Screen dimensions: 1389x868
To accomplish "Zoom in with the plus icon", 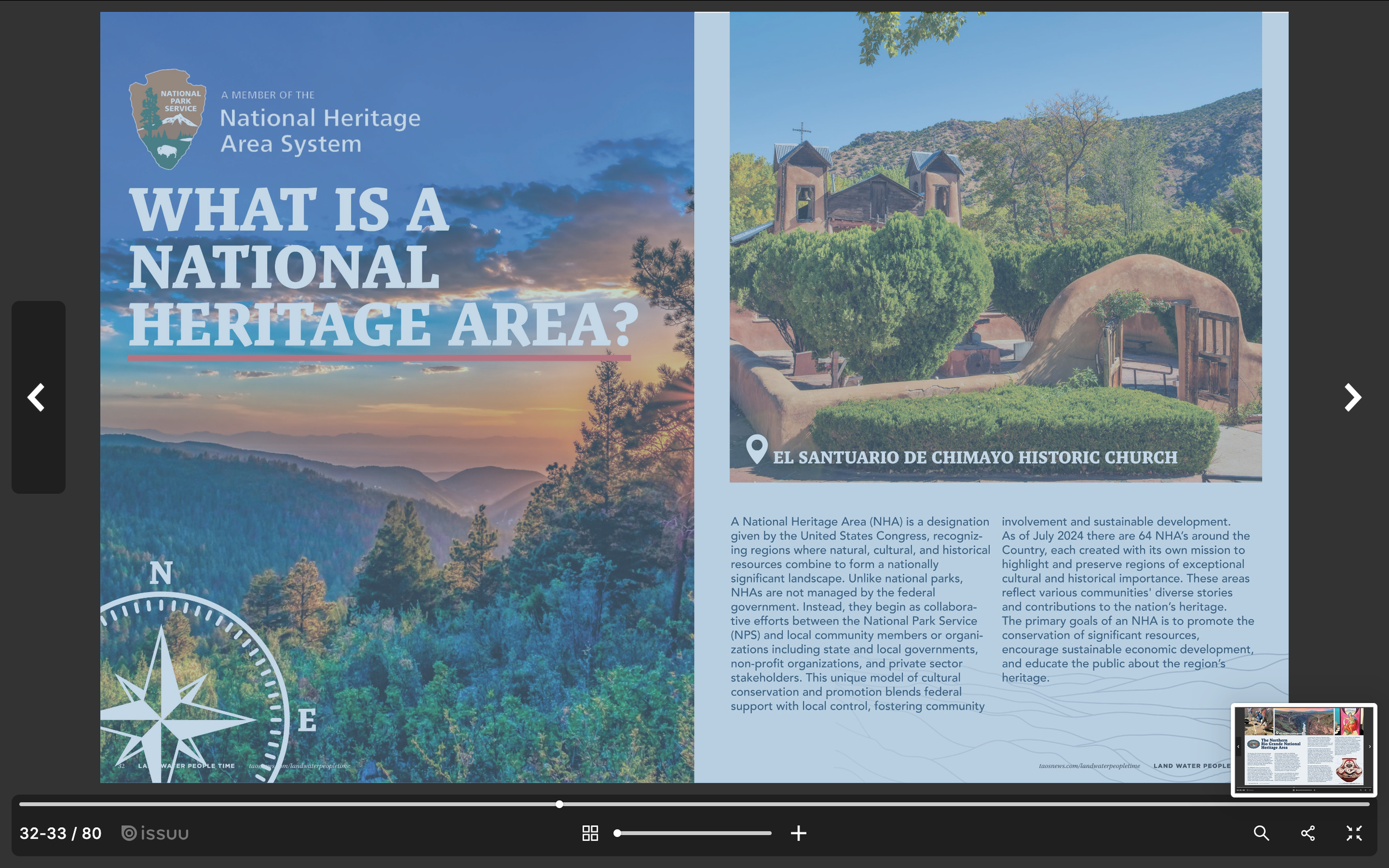I will (x=798, y=833).
